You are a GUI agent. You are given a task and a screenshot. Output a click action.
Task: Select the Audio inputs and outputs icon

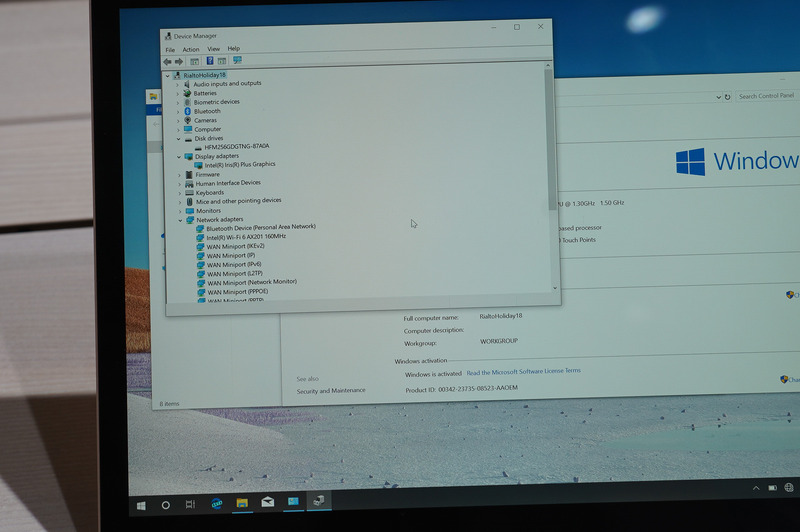187,84
